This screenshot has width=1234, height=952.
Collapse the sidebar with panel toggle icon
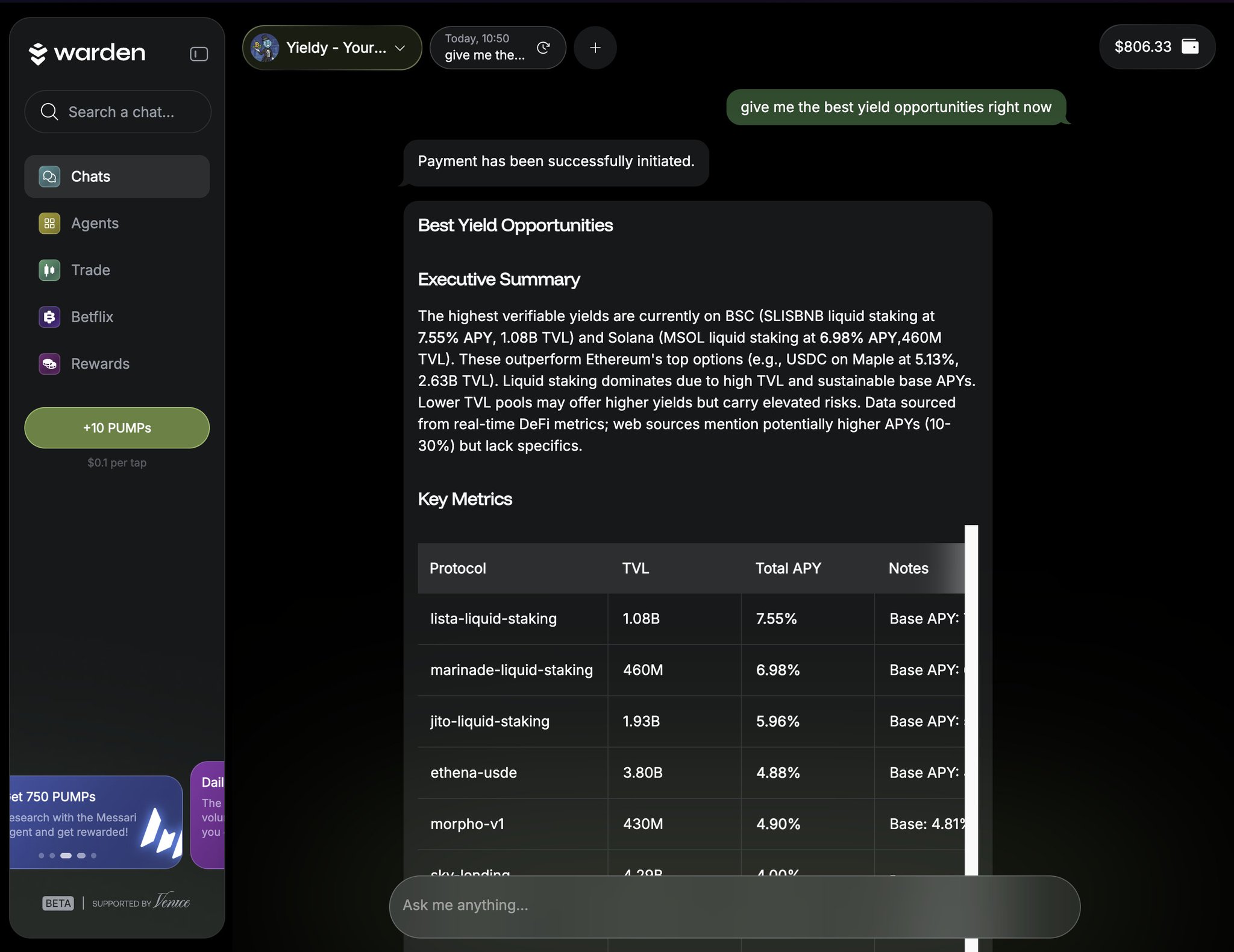(199, 54)
